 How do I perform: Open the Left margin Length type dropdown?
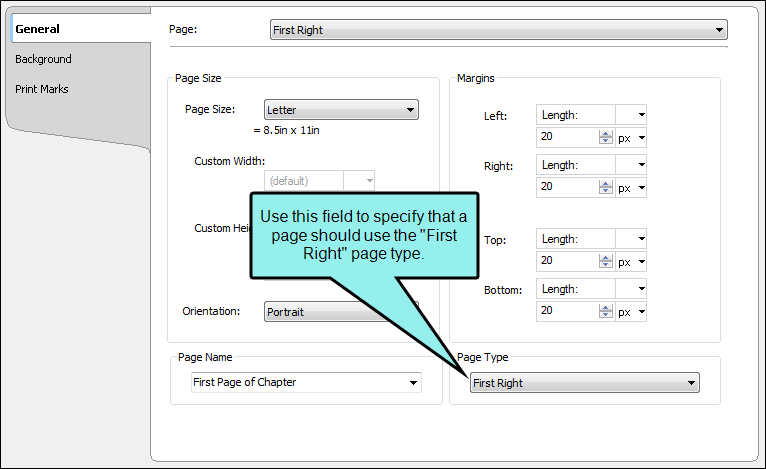pos(591,115)
